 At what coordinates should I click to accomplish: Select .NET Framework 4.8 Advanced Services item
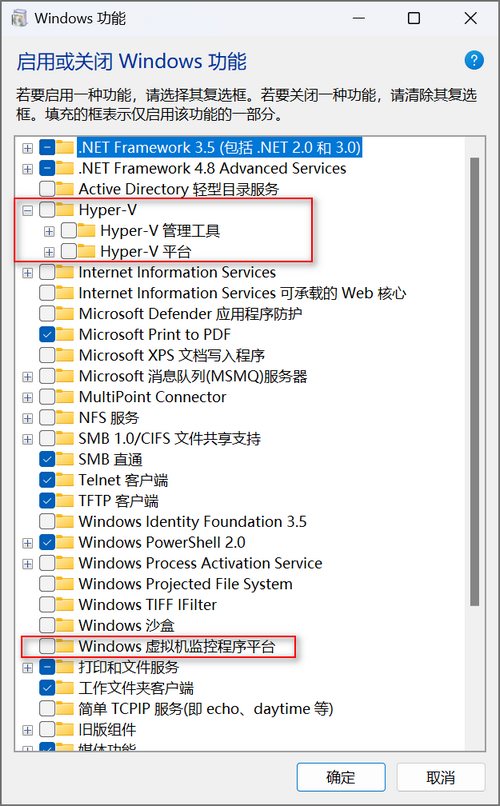(212, 168)
